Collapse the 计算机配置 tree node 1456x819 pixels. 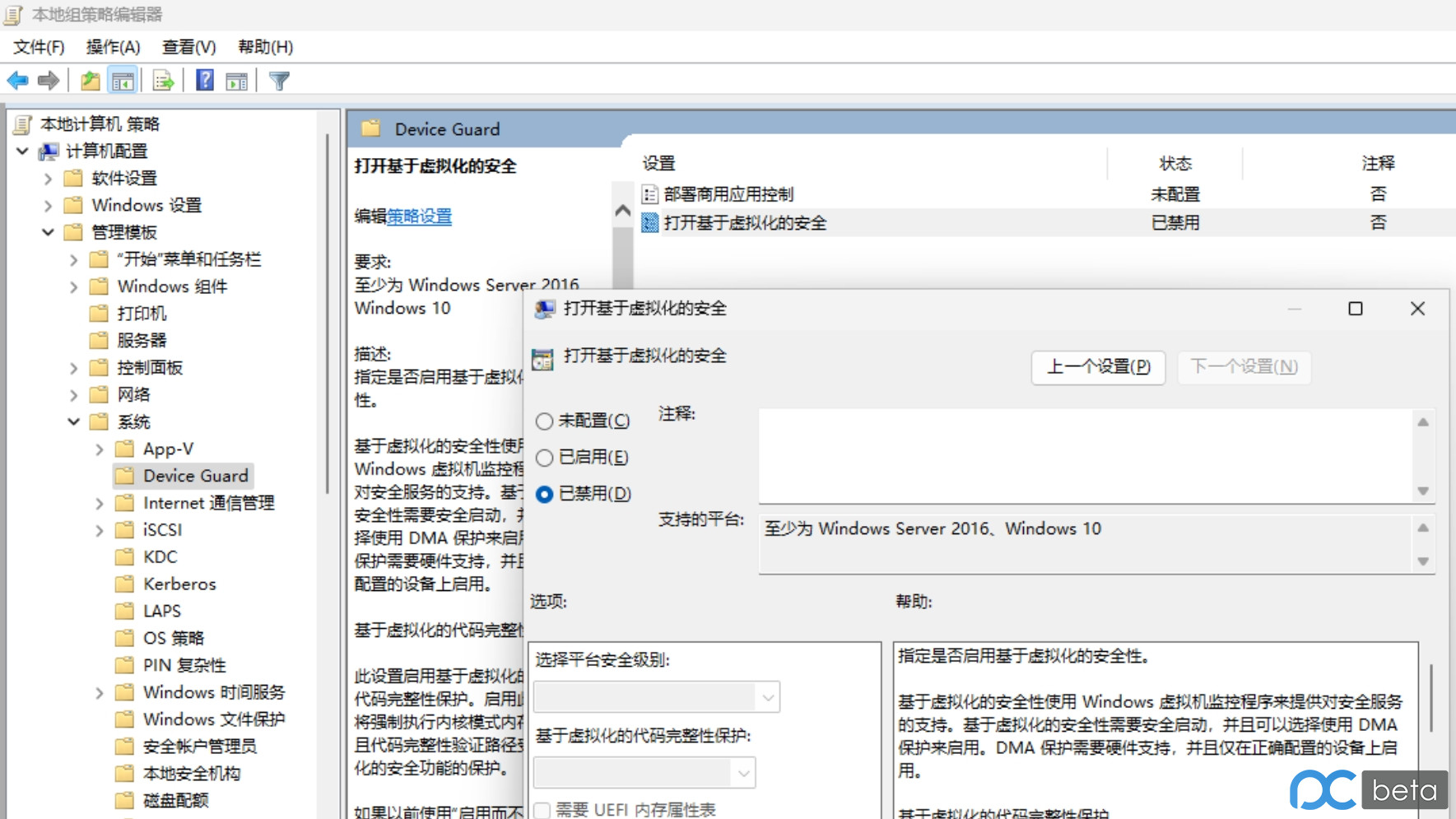click(x=22, y=151)
